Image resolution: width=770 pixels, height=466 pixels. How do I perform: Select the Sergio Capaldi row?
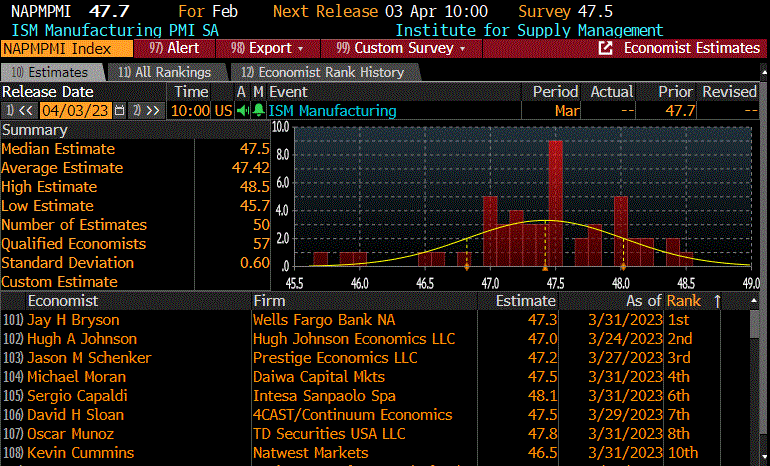point(360,396)
